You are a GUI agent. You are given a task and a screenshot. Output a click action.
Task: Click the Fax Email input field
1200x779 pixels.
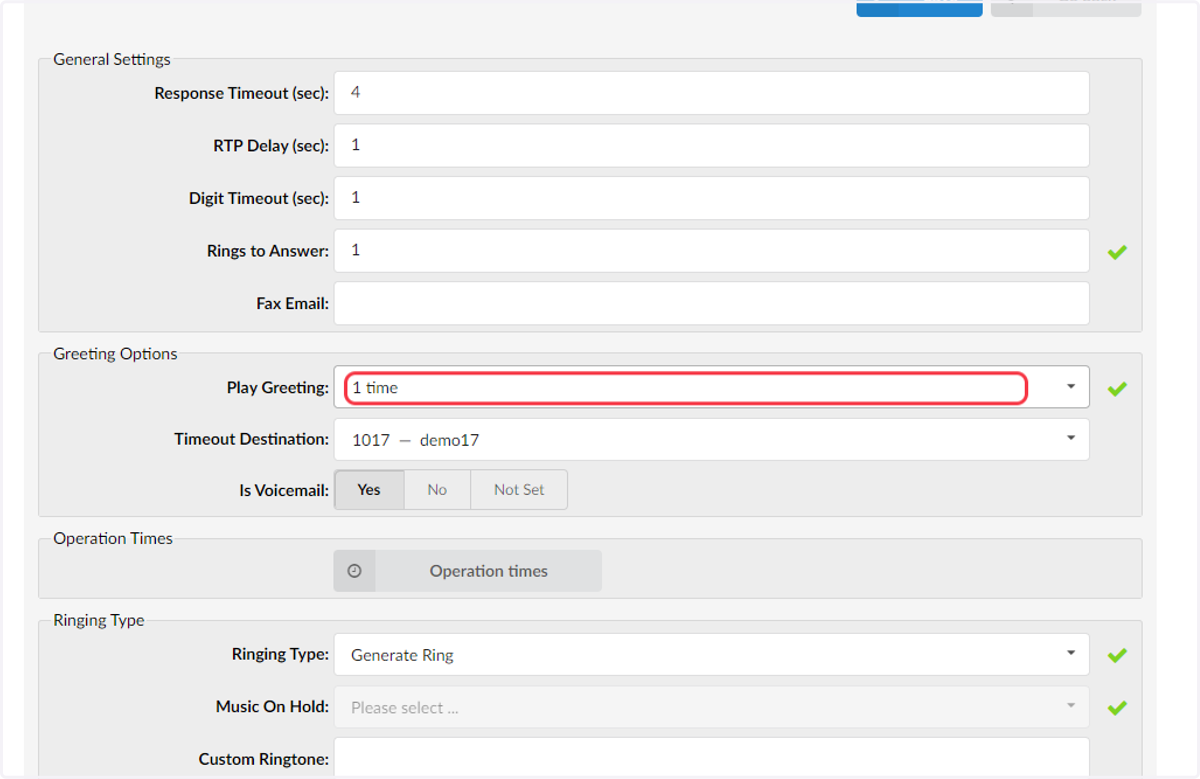[x=711, y=303]
